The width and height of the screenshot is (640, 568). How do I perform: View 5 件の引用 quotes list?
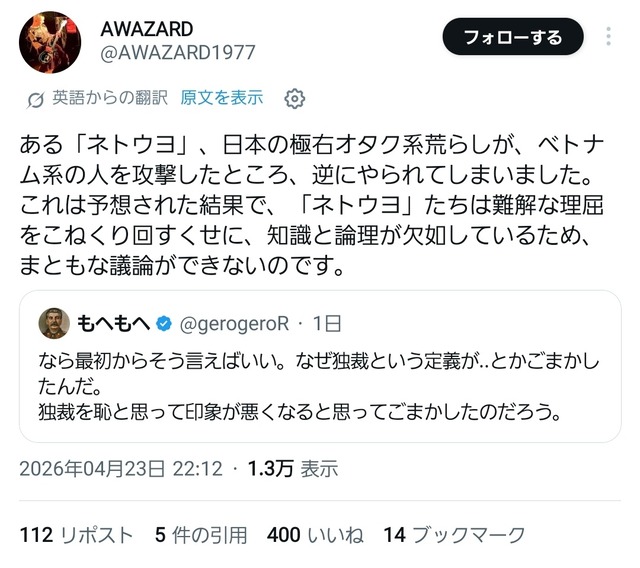(x=201, y=535)
